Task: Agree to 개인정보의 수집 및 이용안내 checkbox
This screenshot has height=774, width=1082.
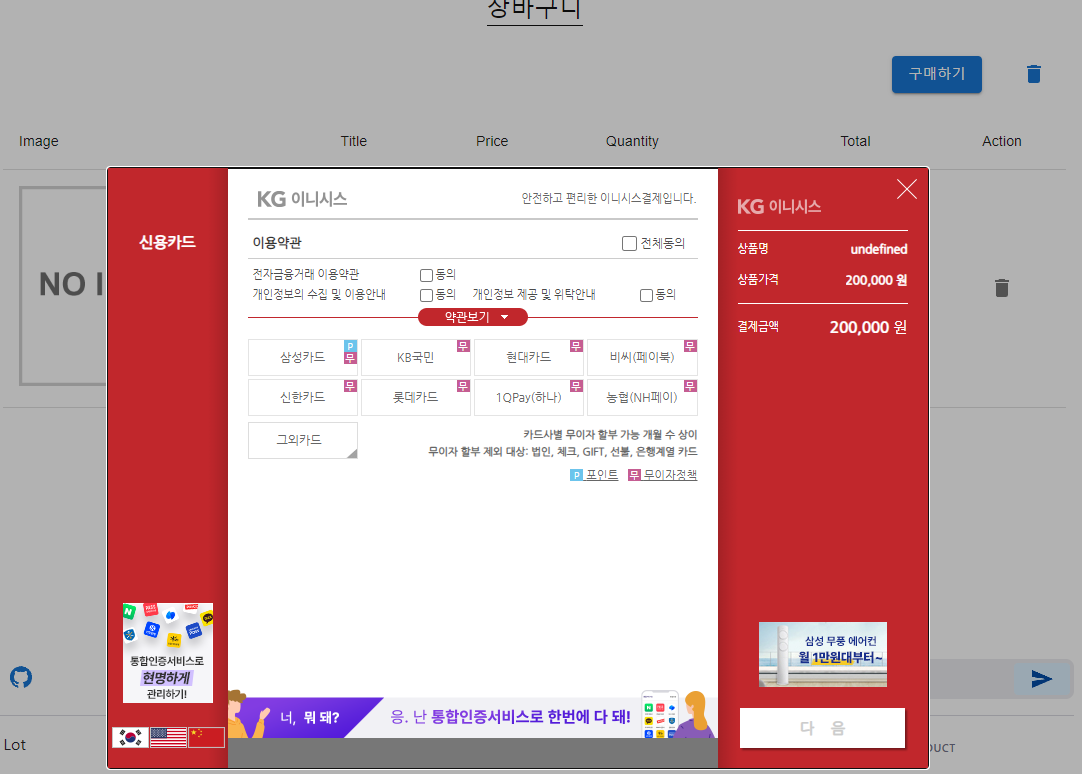Action: [x=426, y=295]
